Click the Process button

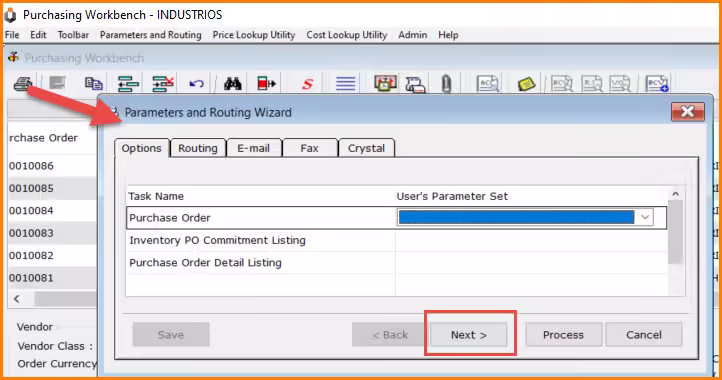pyautogui.click(x=563, y=335)
